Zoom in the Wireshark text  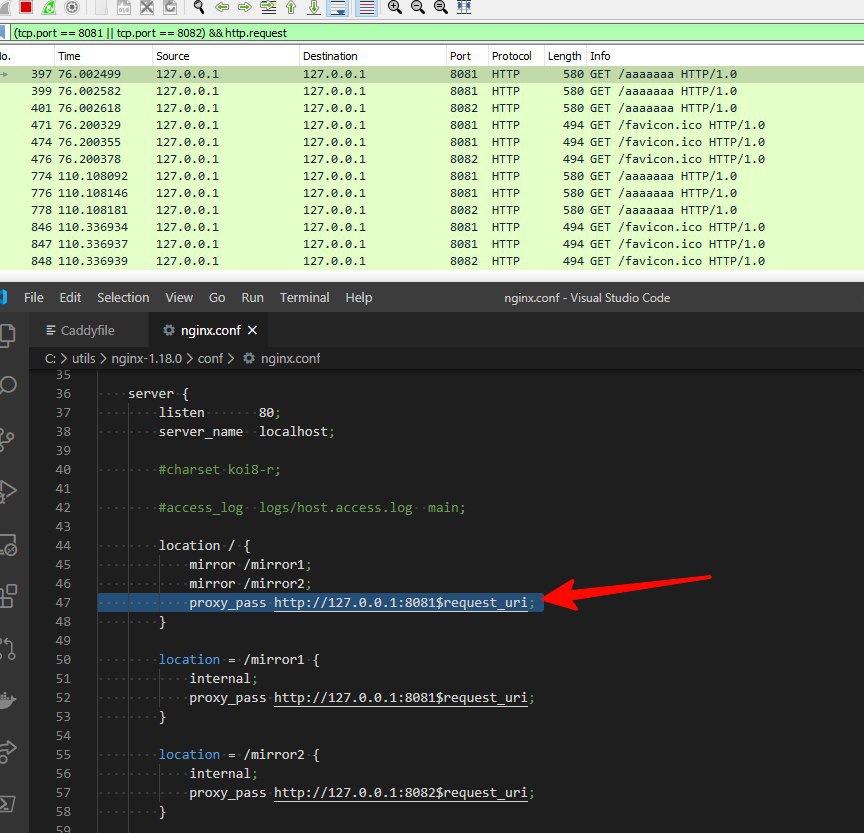click(395, 7)
